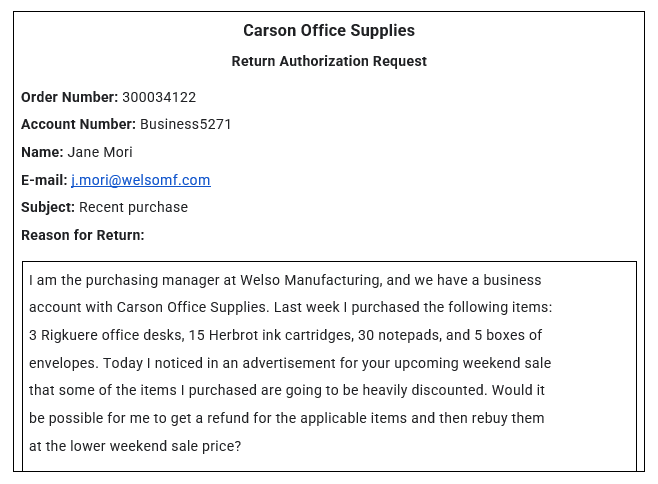Click the line mentioning Welso Manufacturing

[x=285, y=280]
